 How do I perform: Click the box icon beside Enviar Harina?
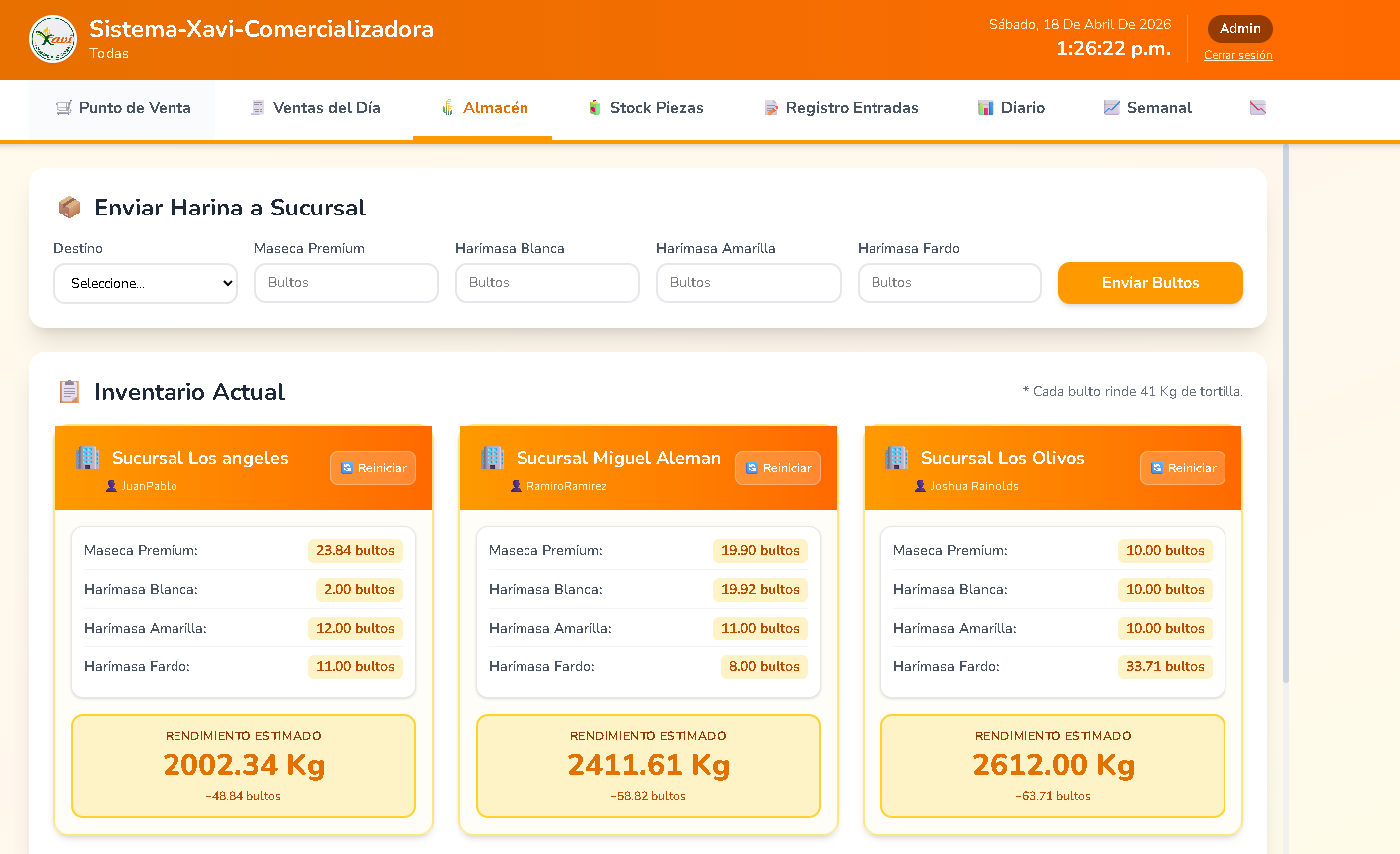click(x=69, y=208)
